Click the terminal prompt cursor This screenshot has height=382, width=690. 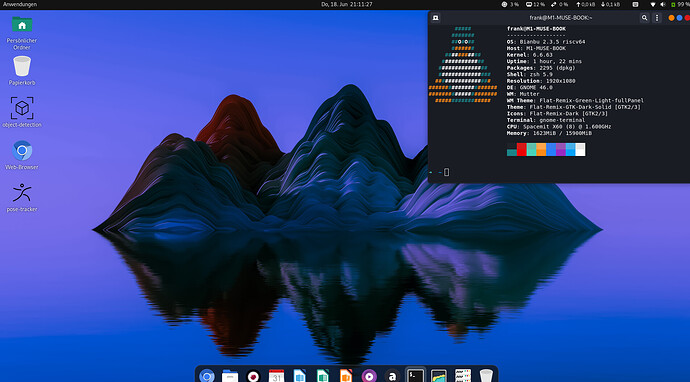[447, 172]
